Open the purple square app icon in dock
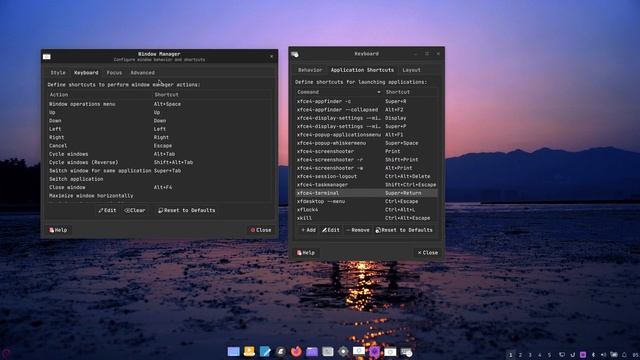 click(x=374, y=351)
